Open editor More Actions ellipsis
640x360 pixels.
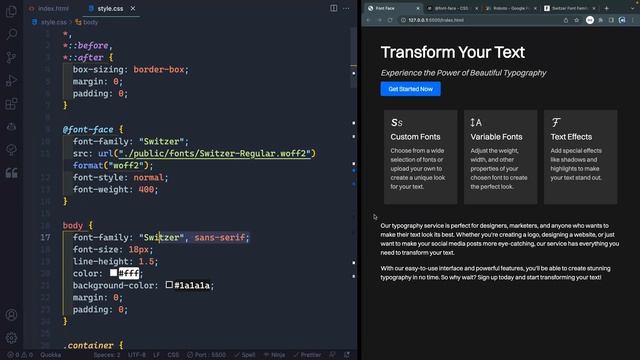[x=346, y=8]
